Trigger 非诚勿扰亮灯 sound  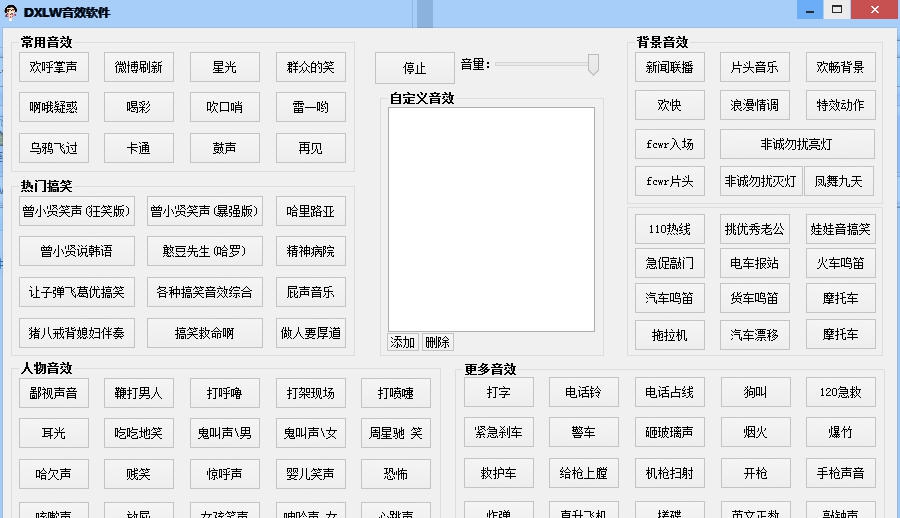click(797, 144)
